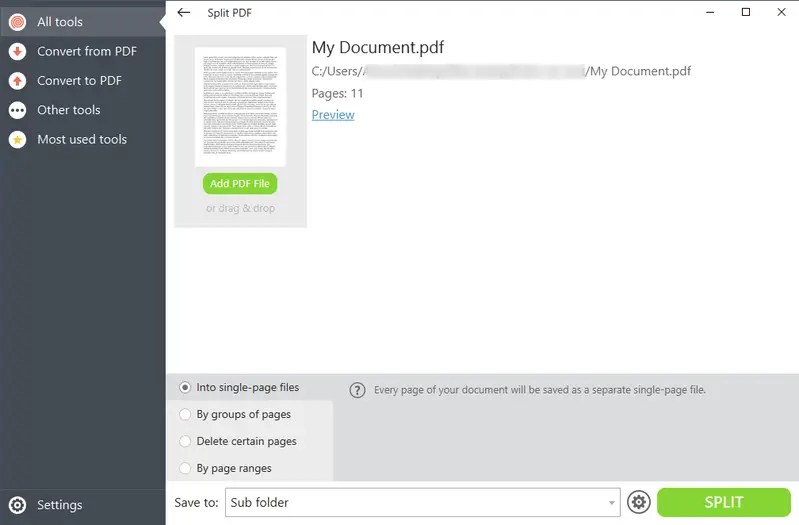Click the Pages: 11 text
Viewport: 799px width, 525px height.
[x=337, y=93]
